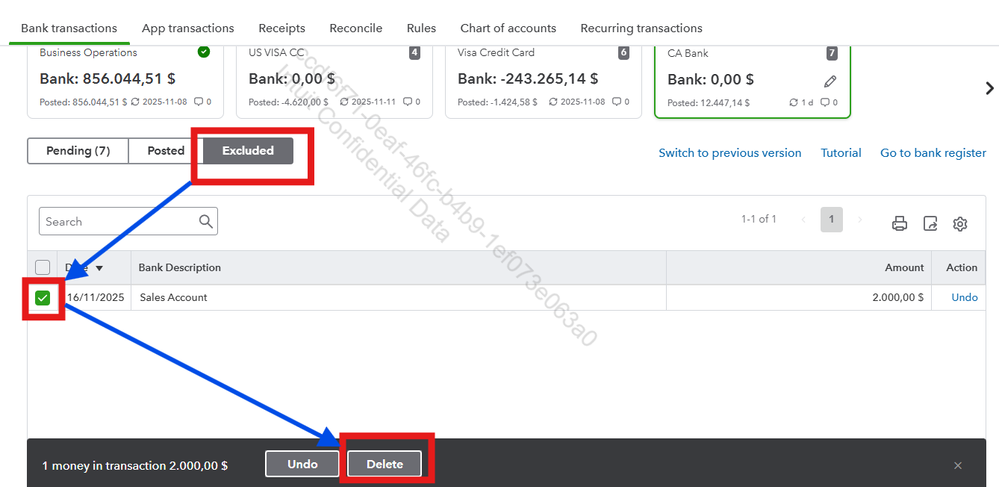Open comments icon on Business Operations card
This screenshot has width=999, height=487.
pos(198,102)
